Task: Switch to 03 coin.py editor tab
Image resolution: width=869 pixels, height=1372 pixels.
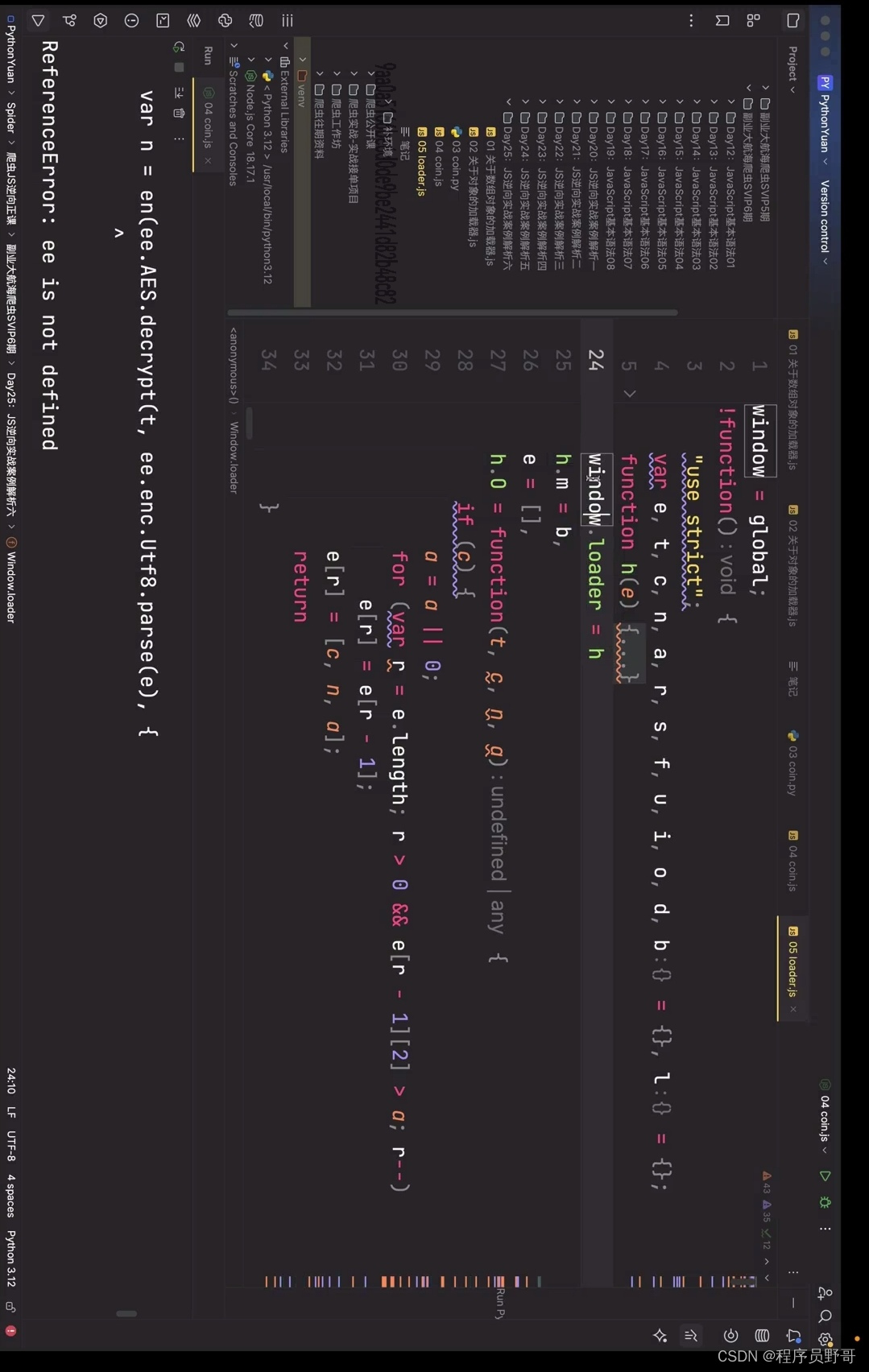Action: (792, 764)
